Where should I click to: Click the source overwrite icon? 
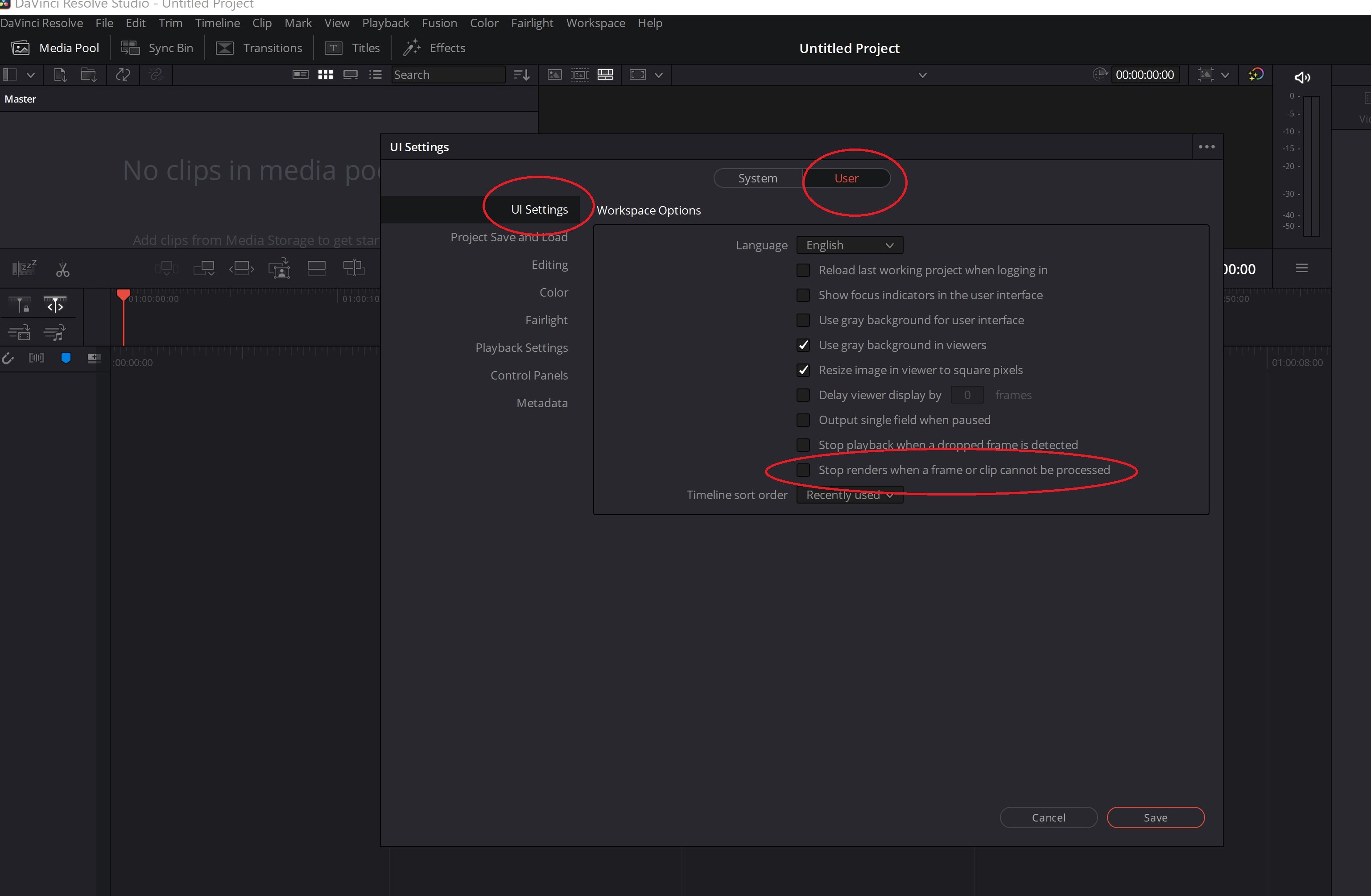pyautogui.click(x=354, y=268)
